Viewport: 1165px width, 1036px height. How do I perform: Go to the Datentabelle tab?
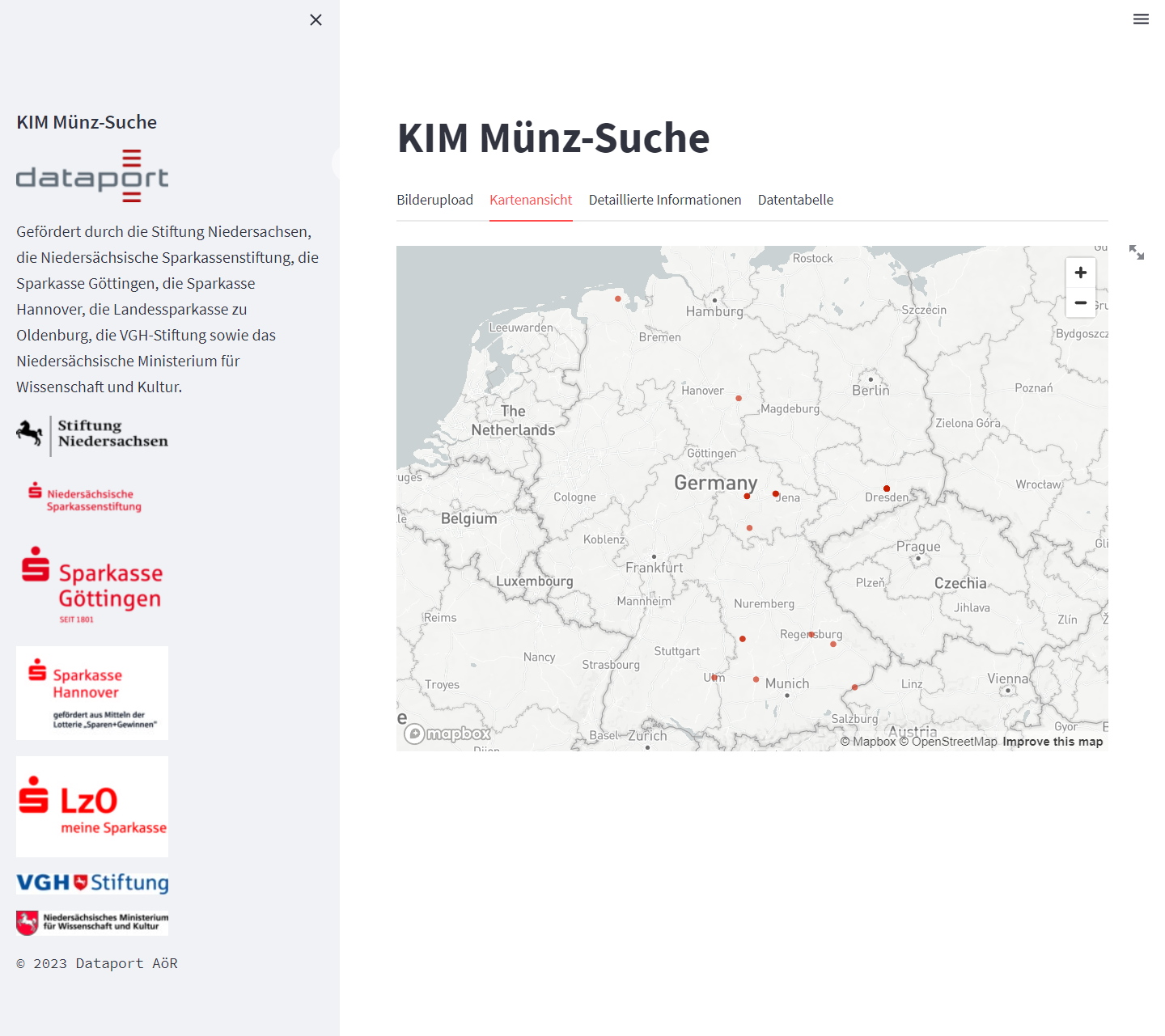(795, 200)
